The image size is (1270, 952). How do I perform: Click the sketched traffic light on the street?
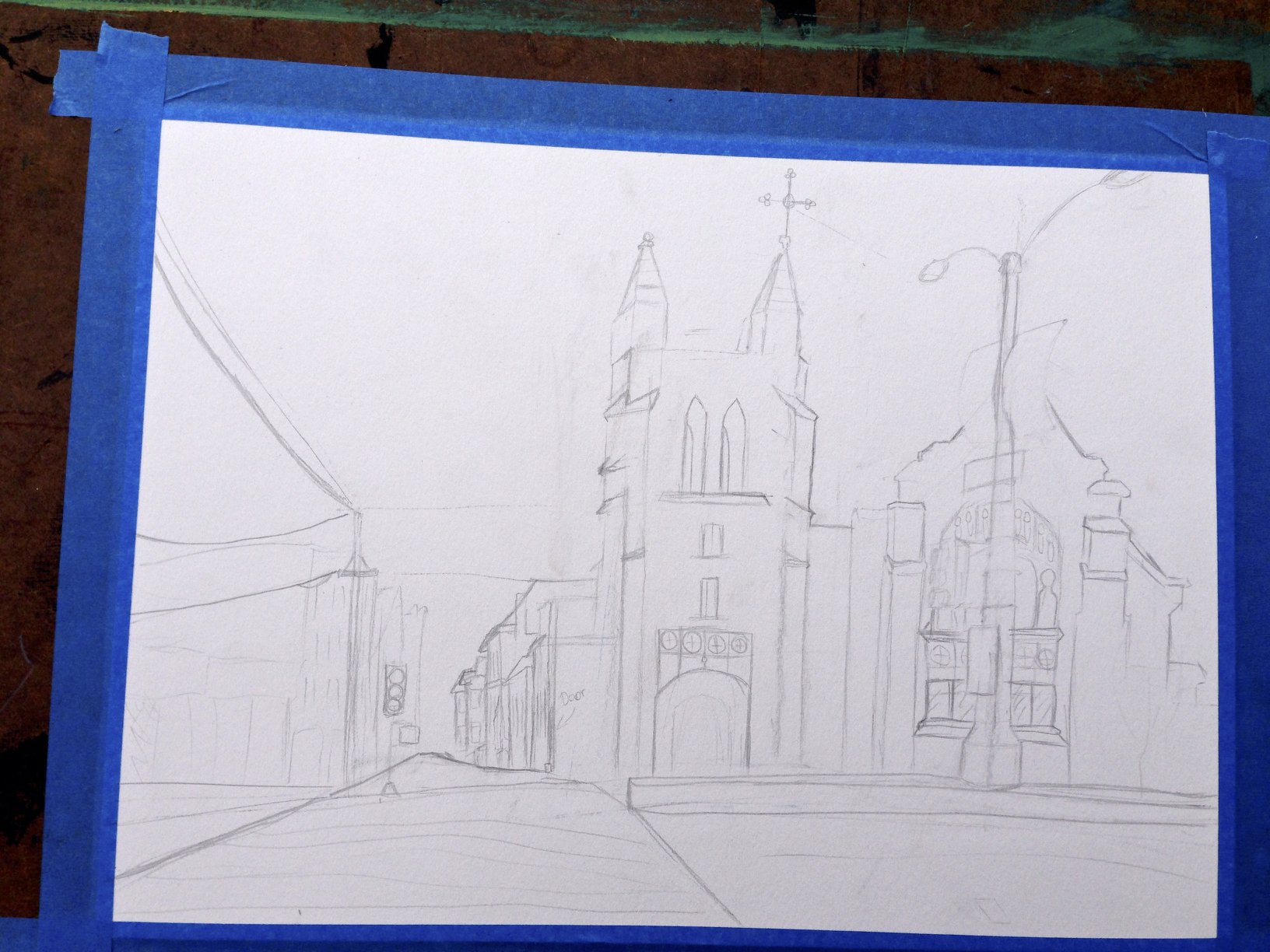pyautogui.click(x=396, y=689)
